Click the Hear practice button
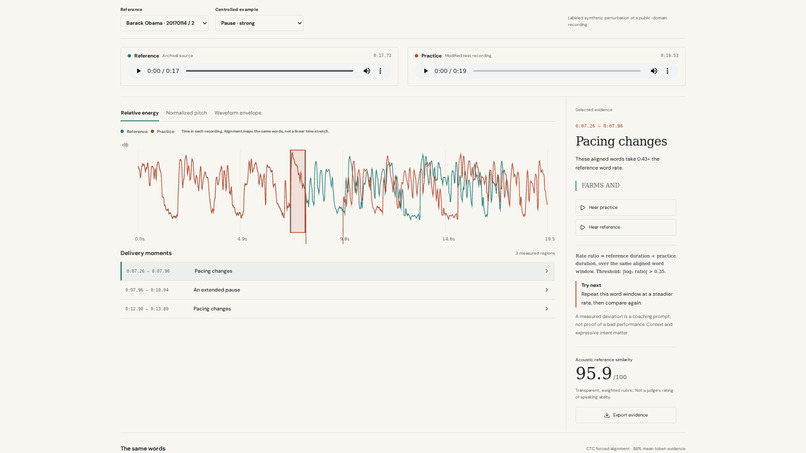 point(626,208)
